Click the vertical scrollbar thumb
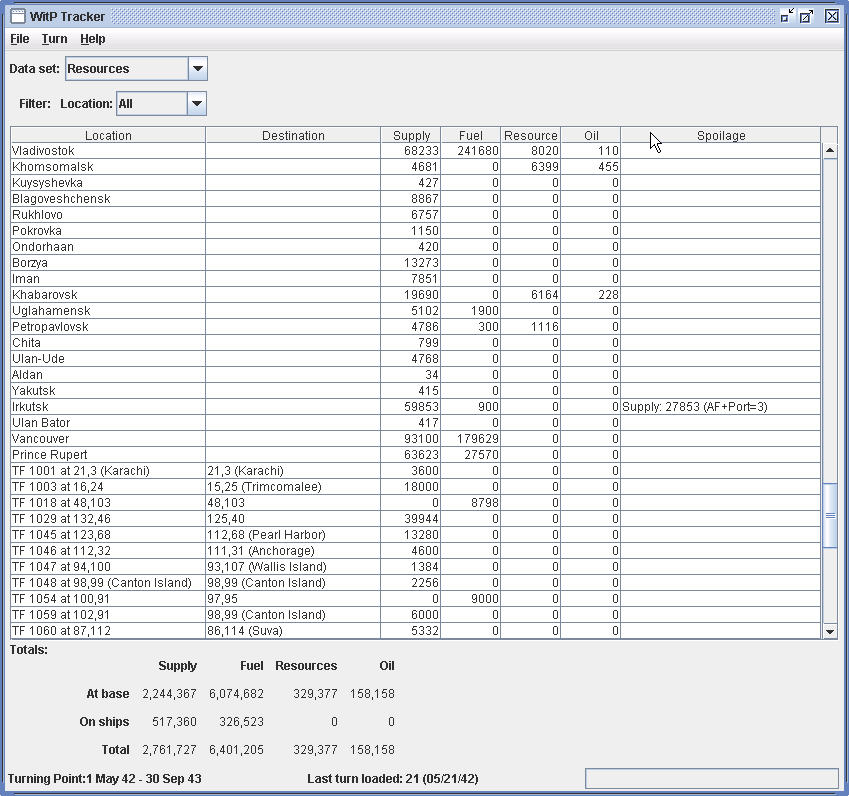The width and height of the screenshot is (849, 796). pyautogui.click(x=830, y=515)
